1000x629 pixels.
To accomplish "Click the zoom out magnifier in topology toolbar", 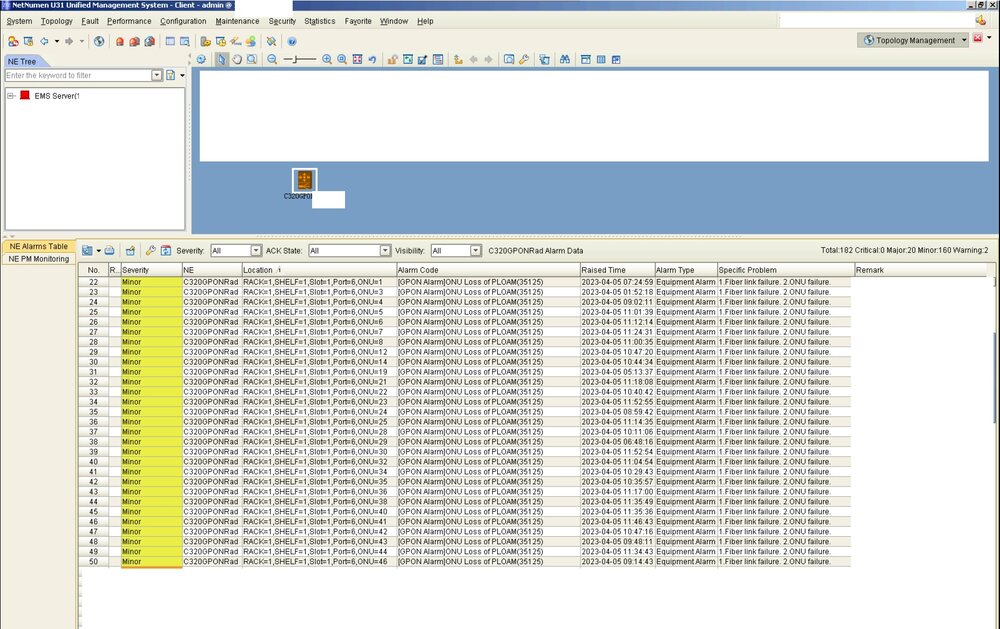I will (272, 60).
